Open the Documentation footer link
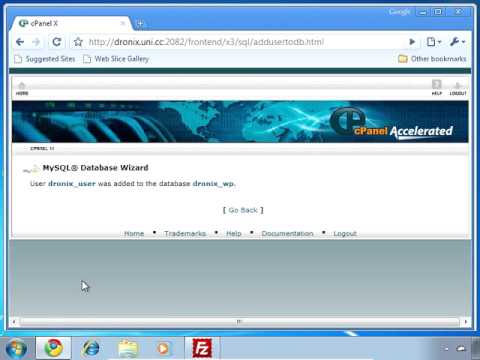The image size is (480, 360). [287, 233]
